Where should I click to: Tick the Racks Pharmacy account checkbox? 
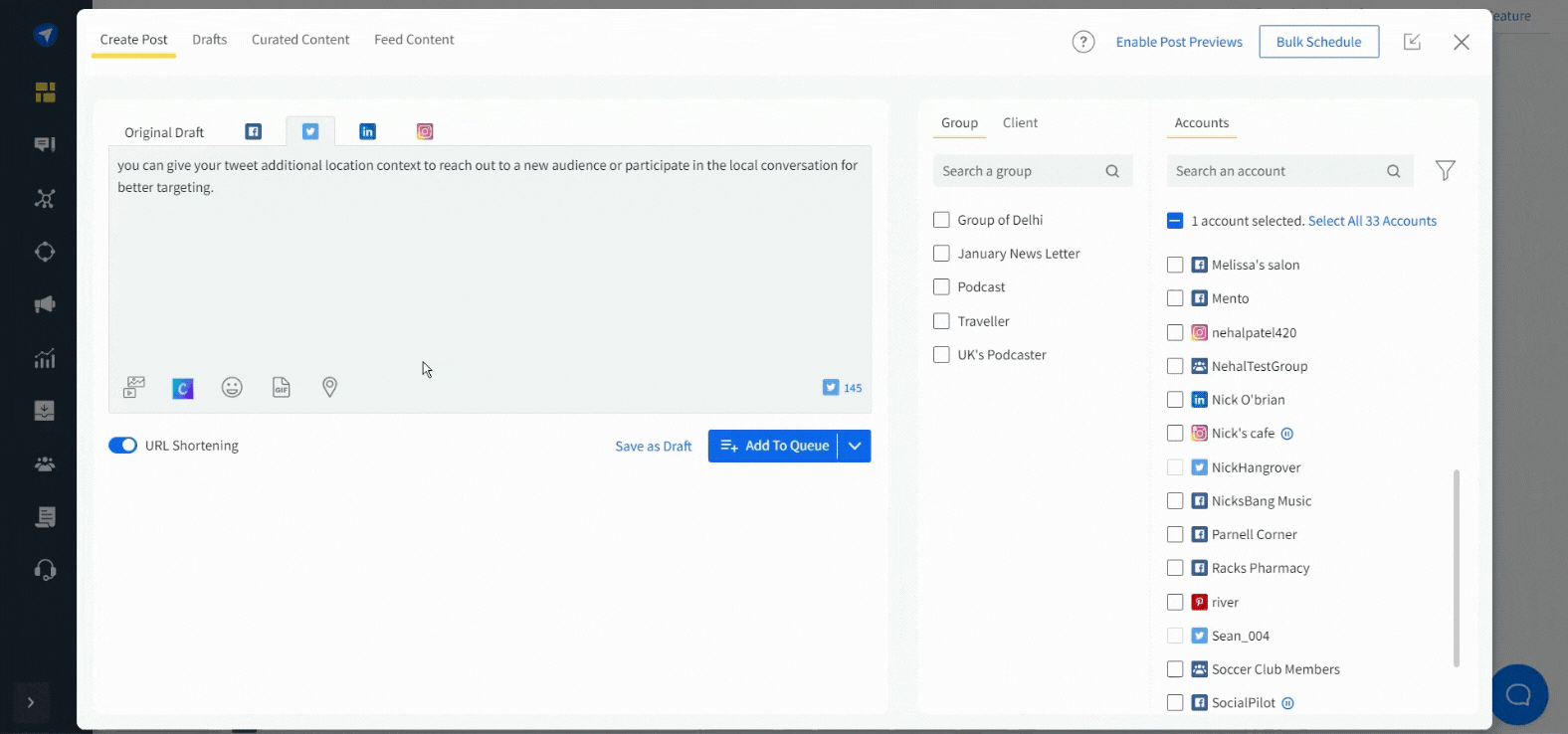[1175, 568]
